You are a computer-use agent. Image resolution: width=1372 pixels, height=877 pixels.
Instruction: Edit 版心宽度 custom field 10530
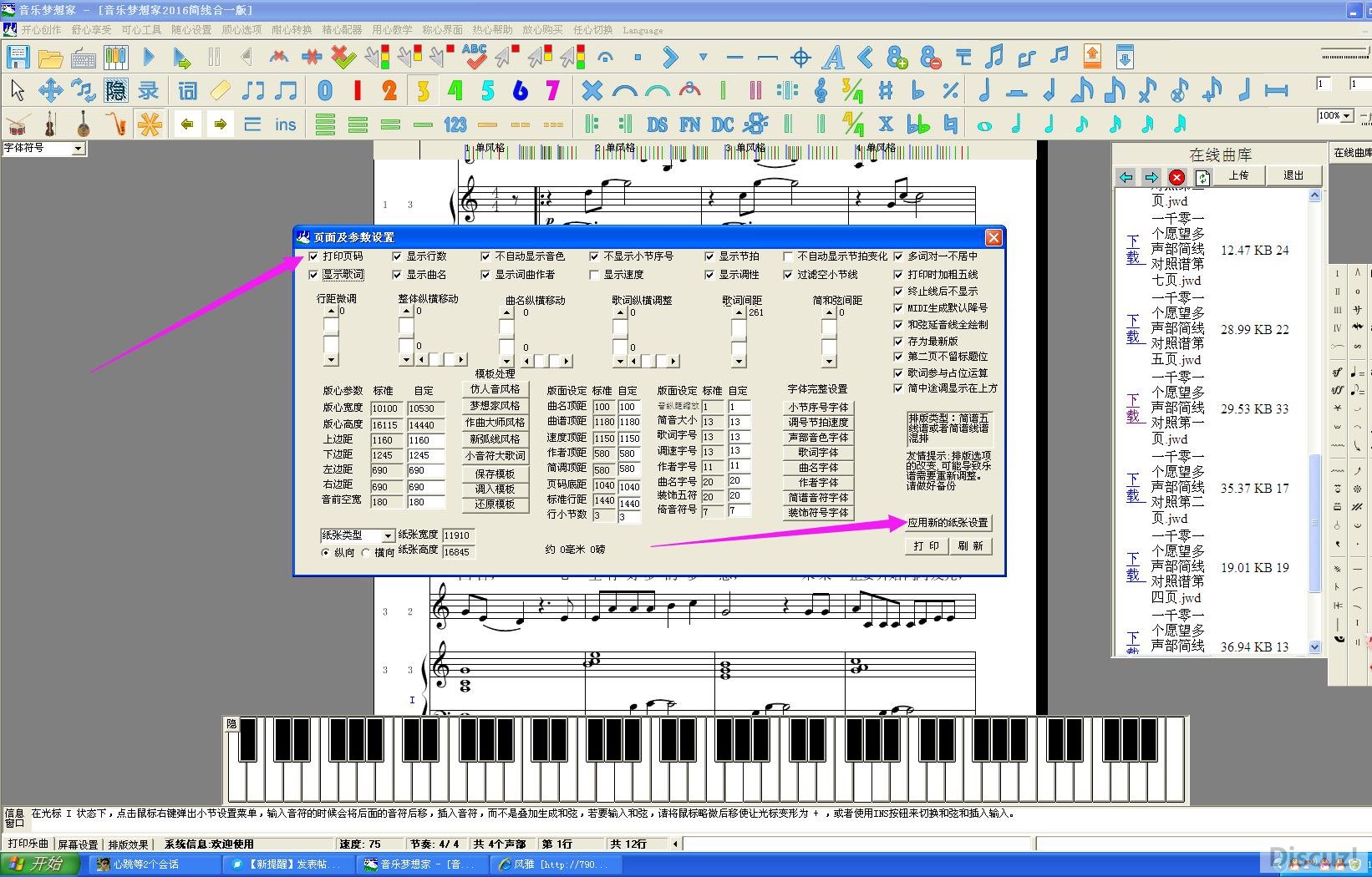(425, 408)
